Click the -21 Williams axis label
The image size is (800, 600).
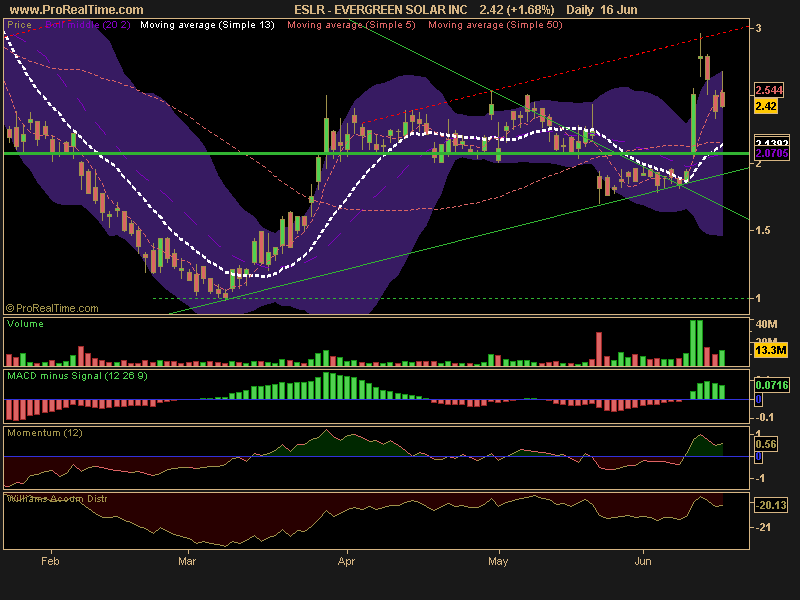(764, 527)
